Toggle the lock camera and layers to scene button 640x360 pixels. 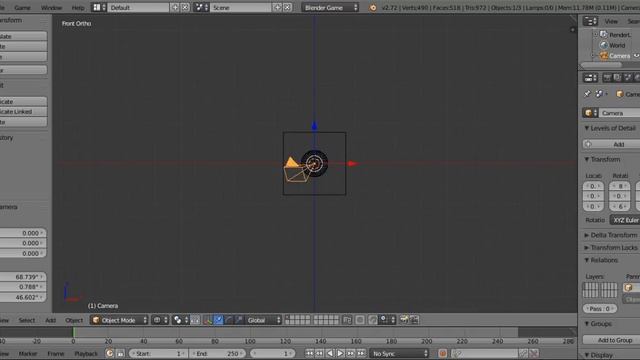[x=347, y=320]
